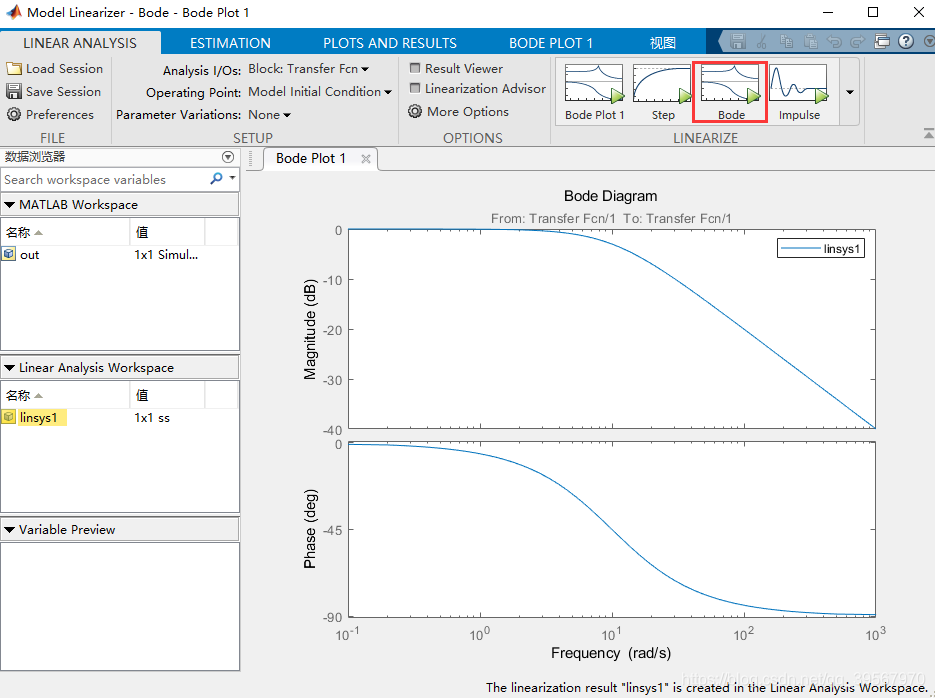The width and height of the screenshot is (935, 698).
Task: Switch to the BODE PLOT 1 ribbon tab
Action: pos(550,43)
